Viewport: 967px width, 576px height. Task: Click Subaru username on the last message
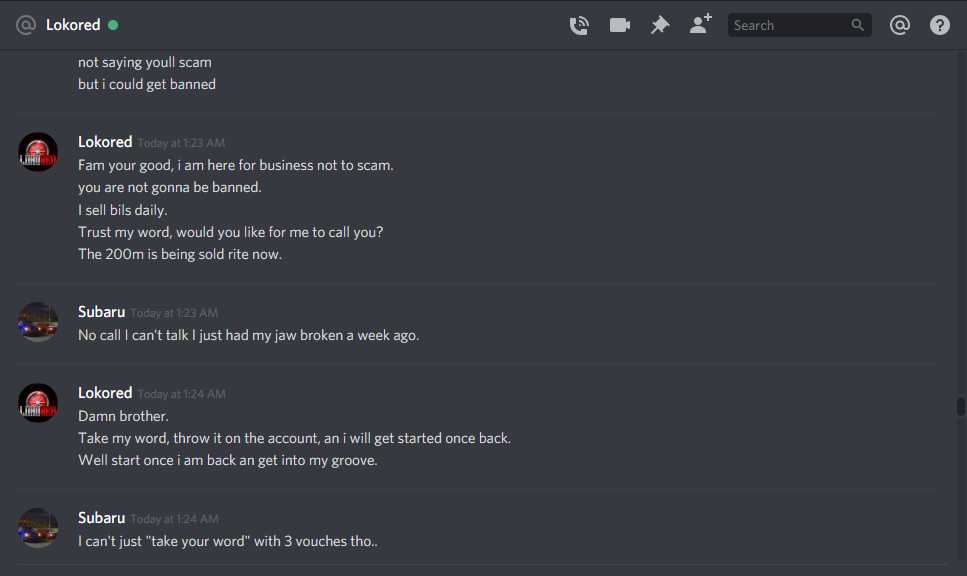pos(102,518)
